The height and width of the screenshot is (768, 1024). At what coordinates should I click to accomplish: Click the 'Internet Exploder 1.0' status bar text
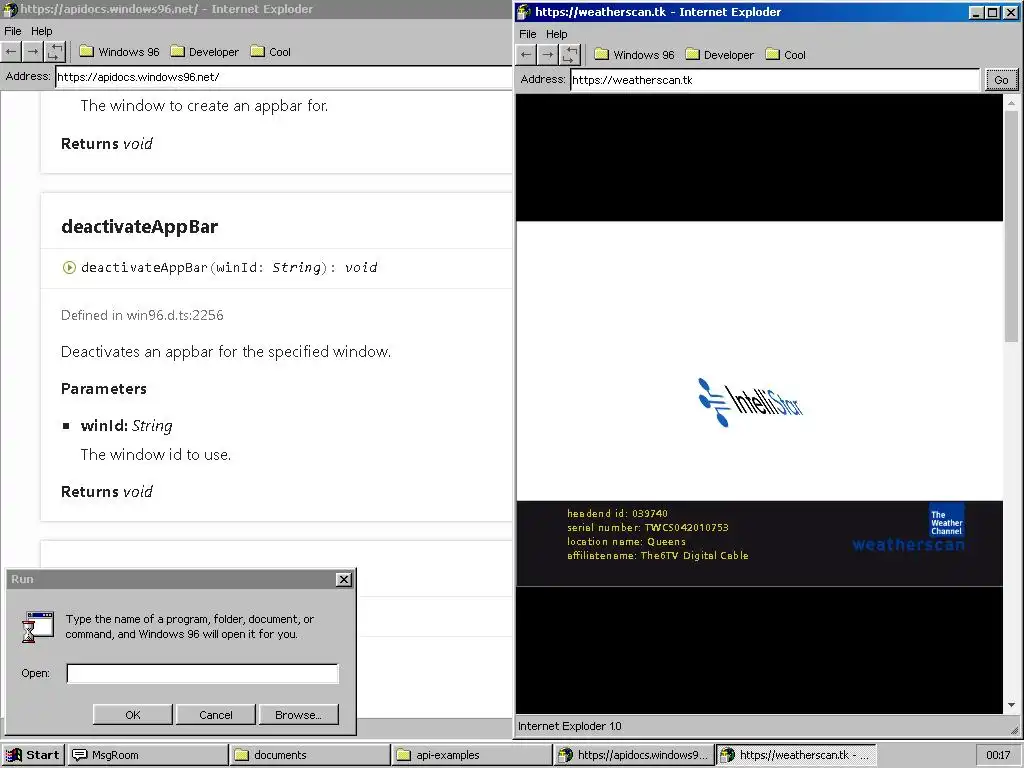point(569,726)
